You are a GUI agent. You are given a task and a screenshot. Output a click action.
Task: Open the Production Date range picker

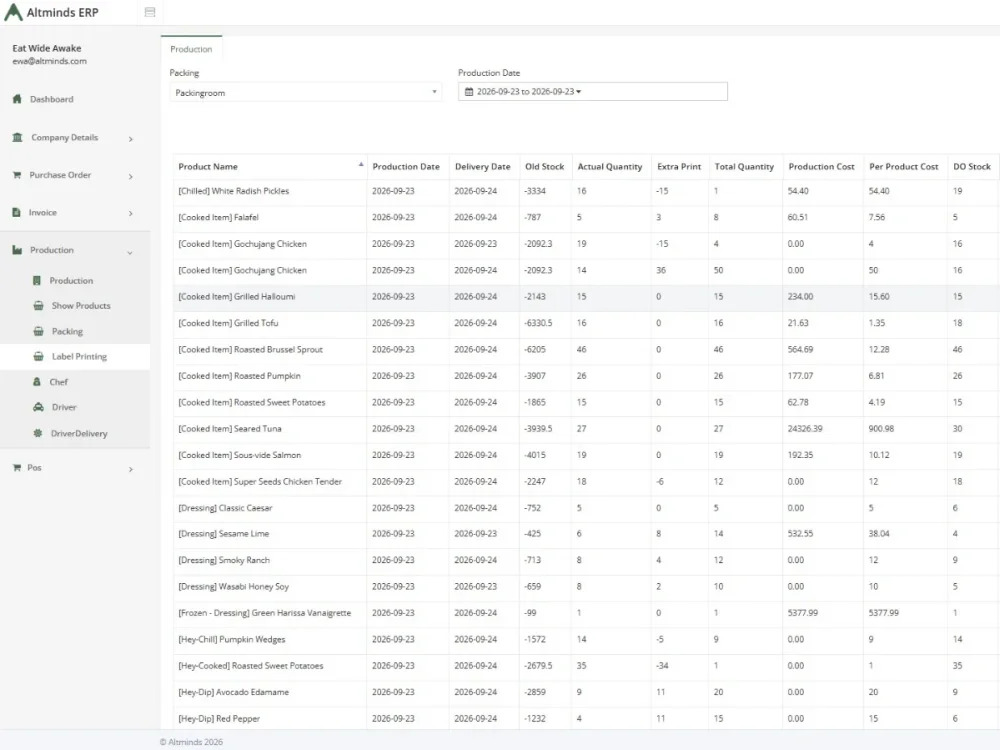coord(592,92)
